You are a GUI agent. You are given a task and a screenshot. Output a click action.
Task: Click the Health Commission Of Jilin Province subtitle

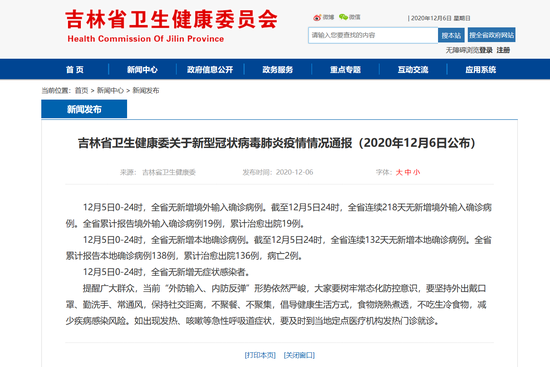(146, 39)
